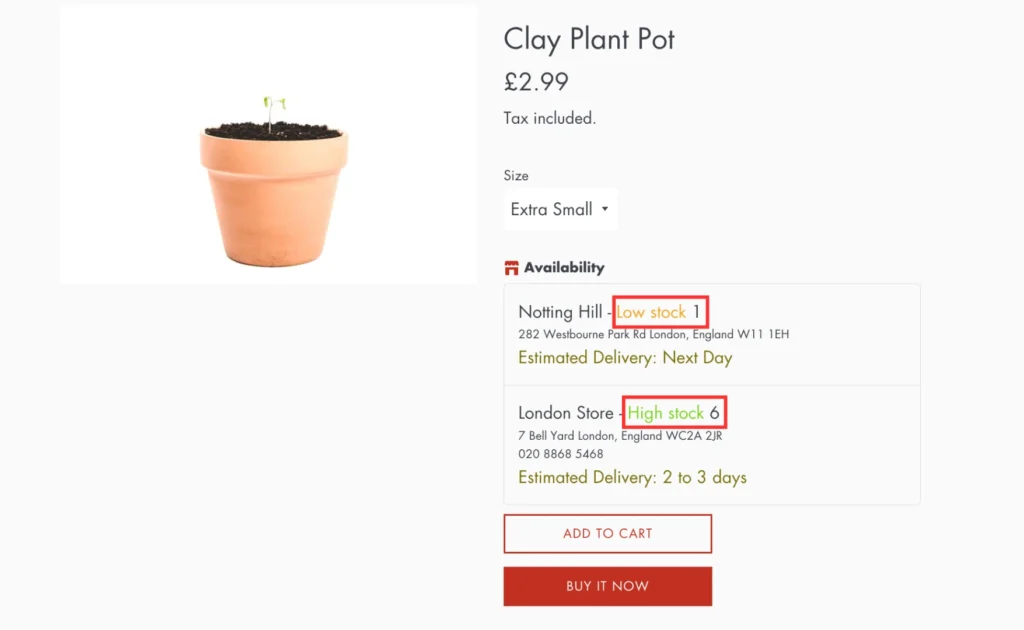Click Estimated Delivery: Next Day text
This screenshot has width=1024, height=630.
(625, 358)
